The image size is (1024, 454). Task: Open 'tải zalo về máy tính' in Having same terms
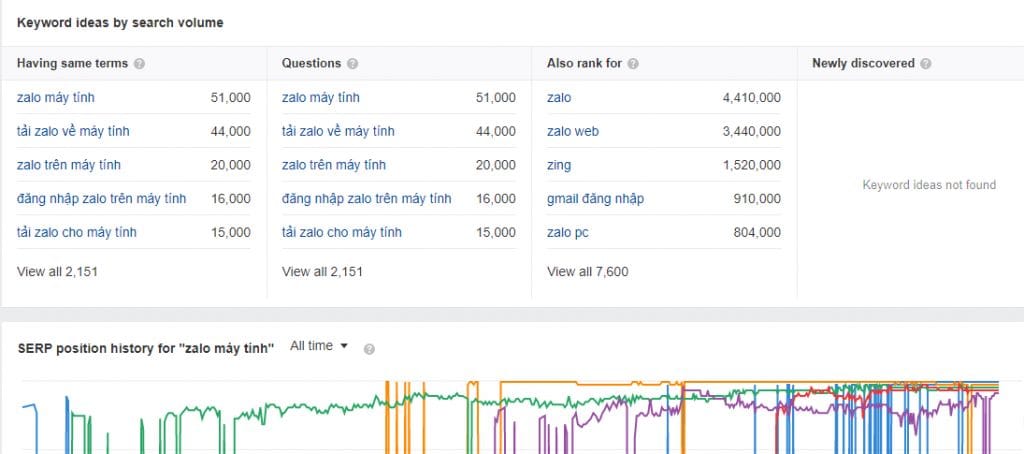click(x=73, y=131)
